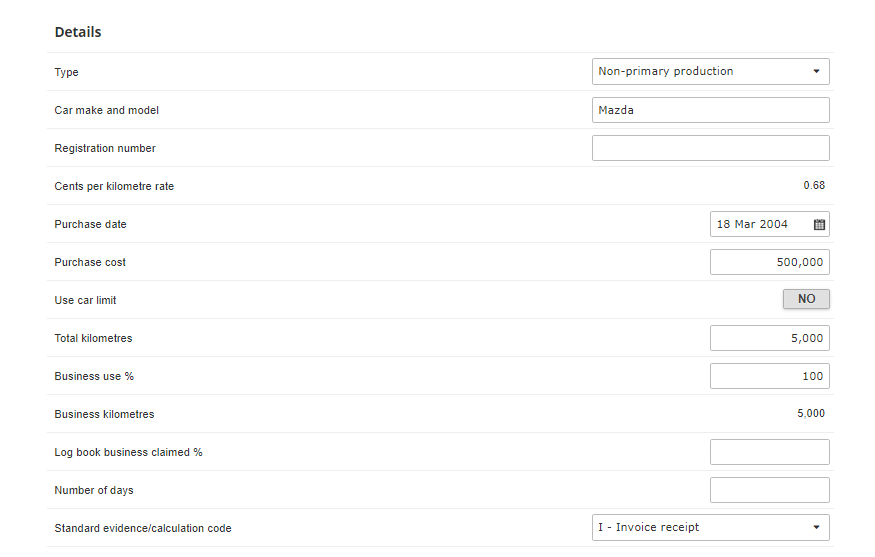The image size is (875, 557).
Task: Click the Details section heading
Action: (78, 32)
